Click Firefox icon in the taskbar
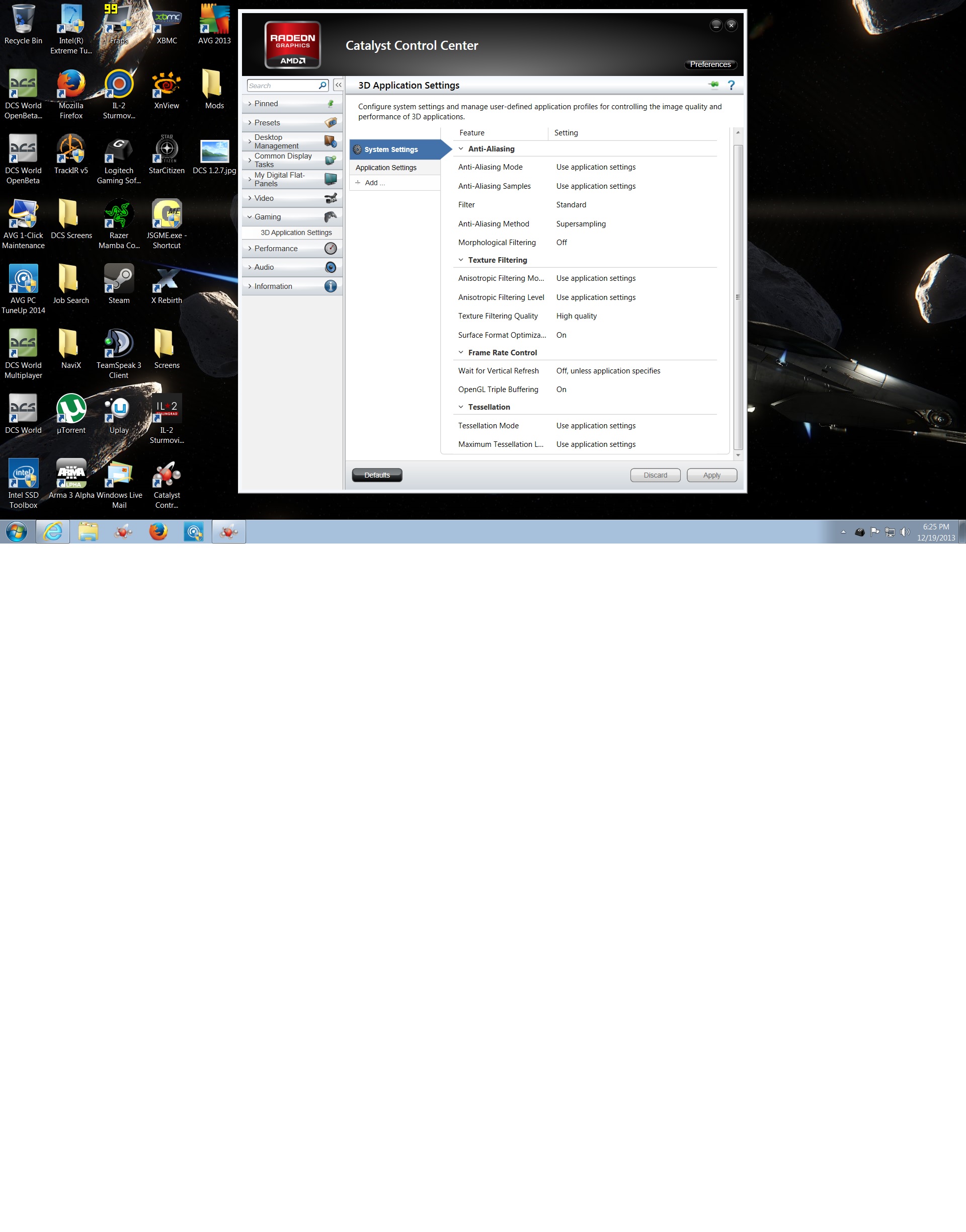Viewport: 966px width, 1232px height. pyautogui.click(x=158, y=532)
